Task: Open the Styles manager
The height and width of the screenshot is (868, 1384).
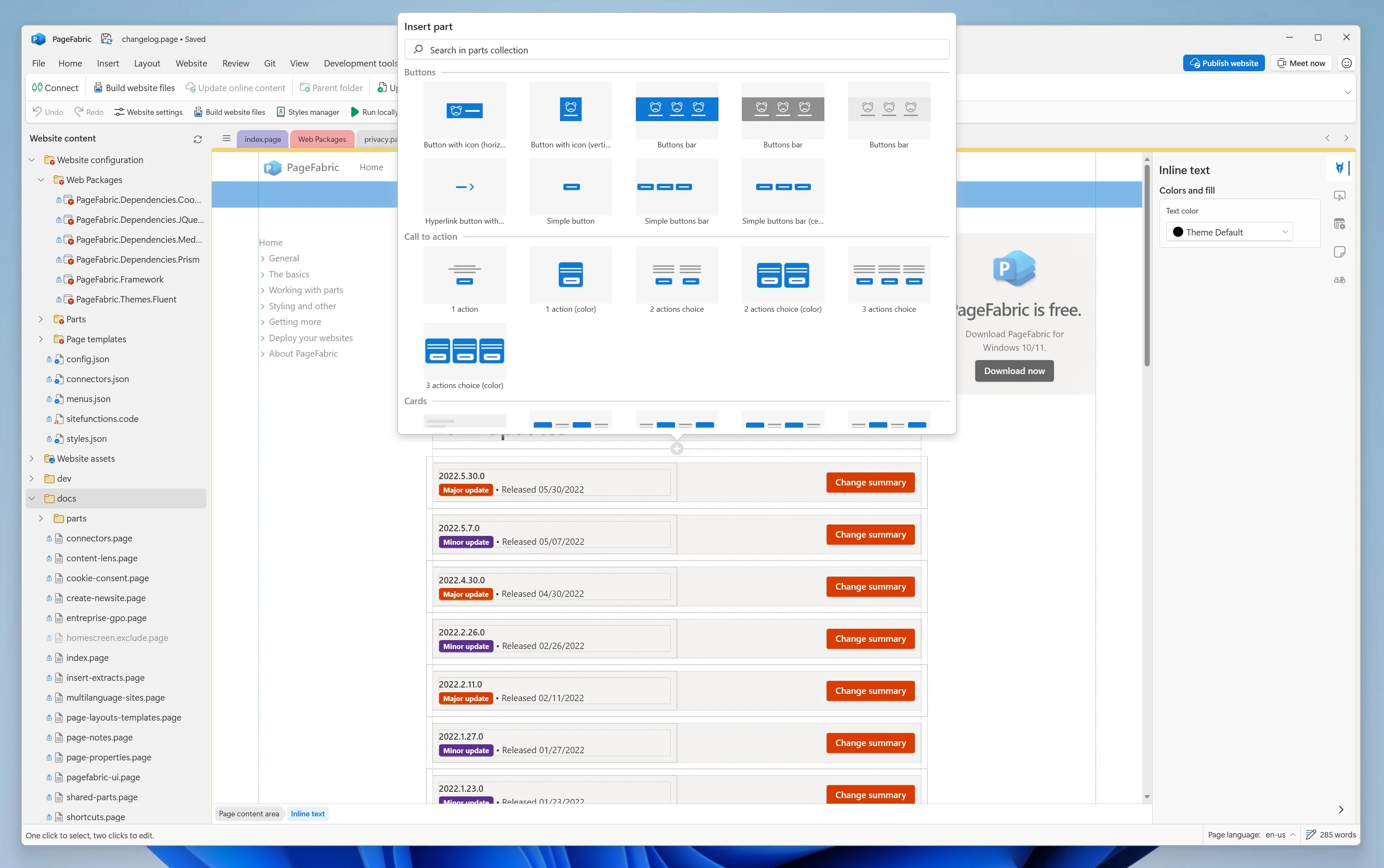Action: [308, 111]
